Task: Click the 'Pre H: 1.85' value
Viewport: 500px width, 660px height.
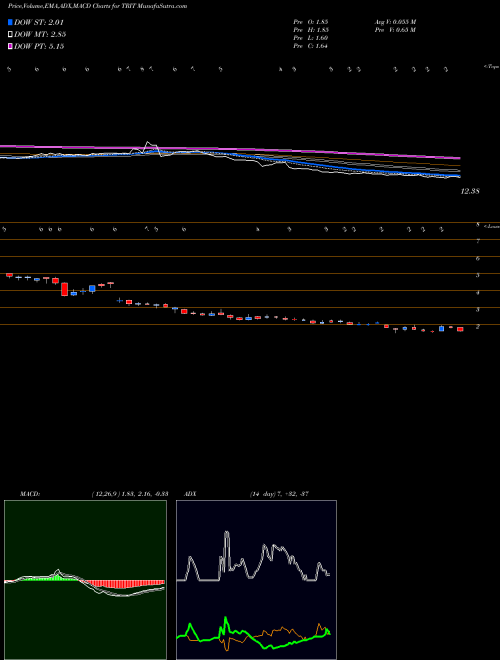Action: click(x=311, y=30)
